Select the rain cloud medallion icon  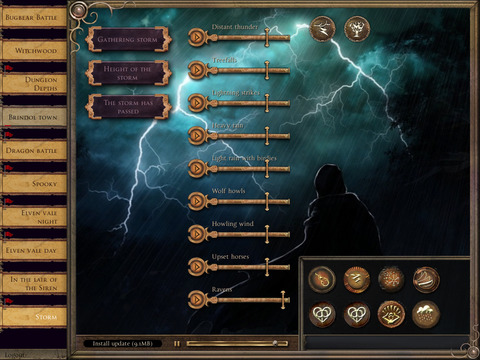(426, 314)
